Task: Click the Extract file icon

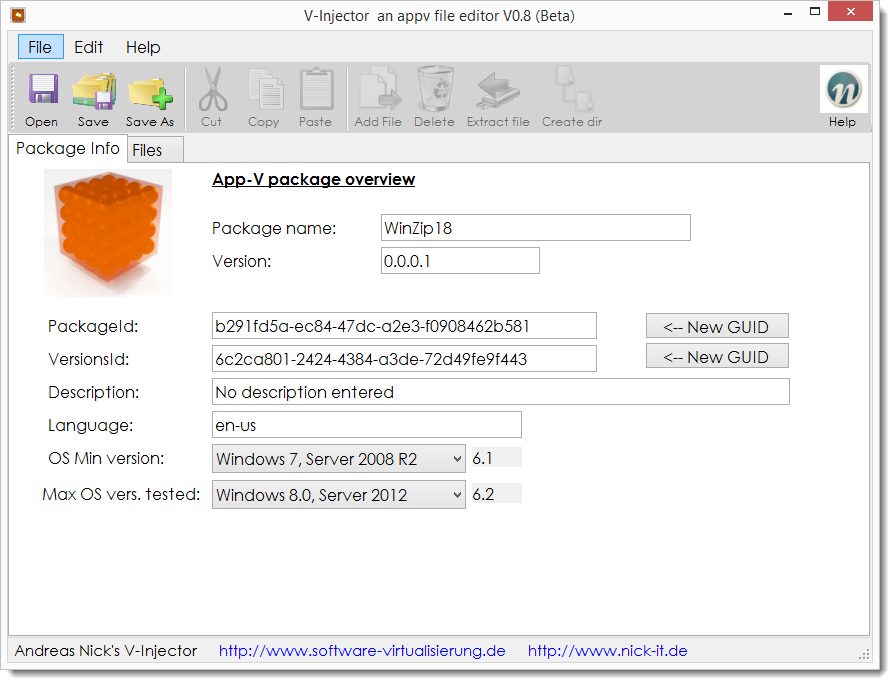Action: (x=498, y=90)
